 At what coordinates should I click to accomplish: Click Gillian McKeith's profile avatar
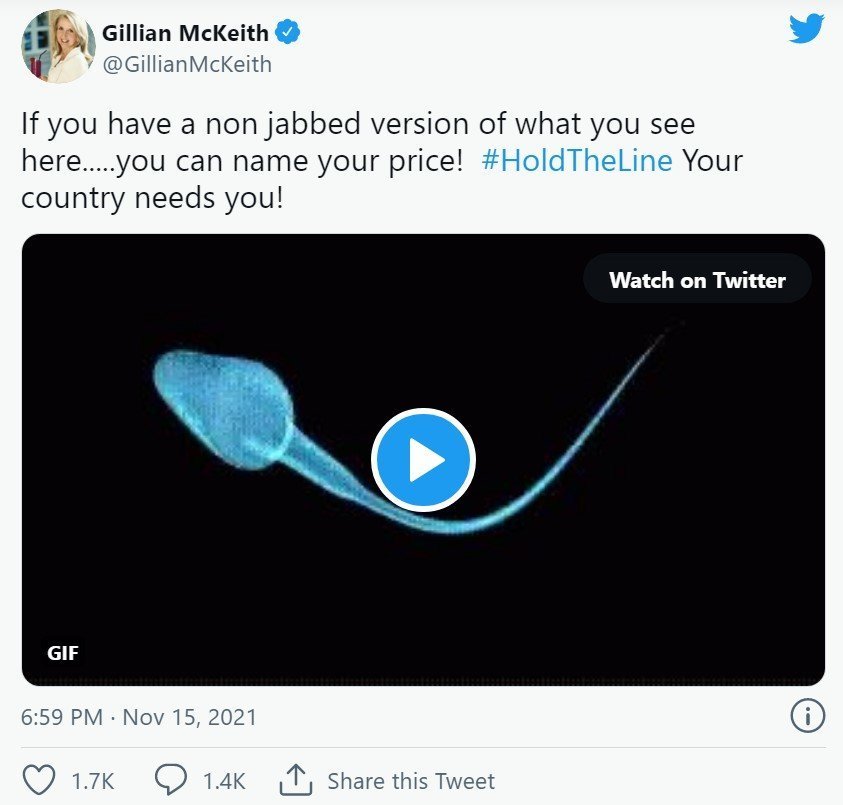[x=58, y=47]
